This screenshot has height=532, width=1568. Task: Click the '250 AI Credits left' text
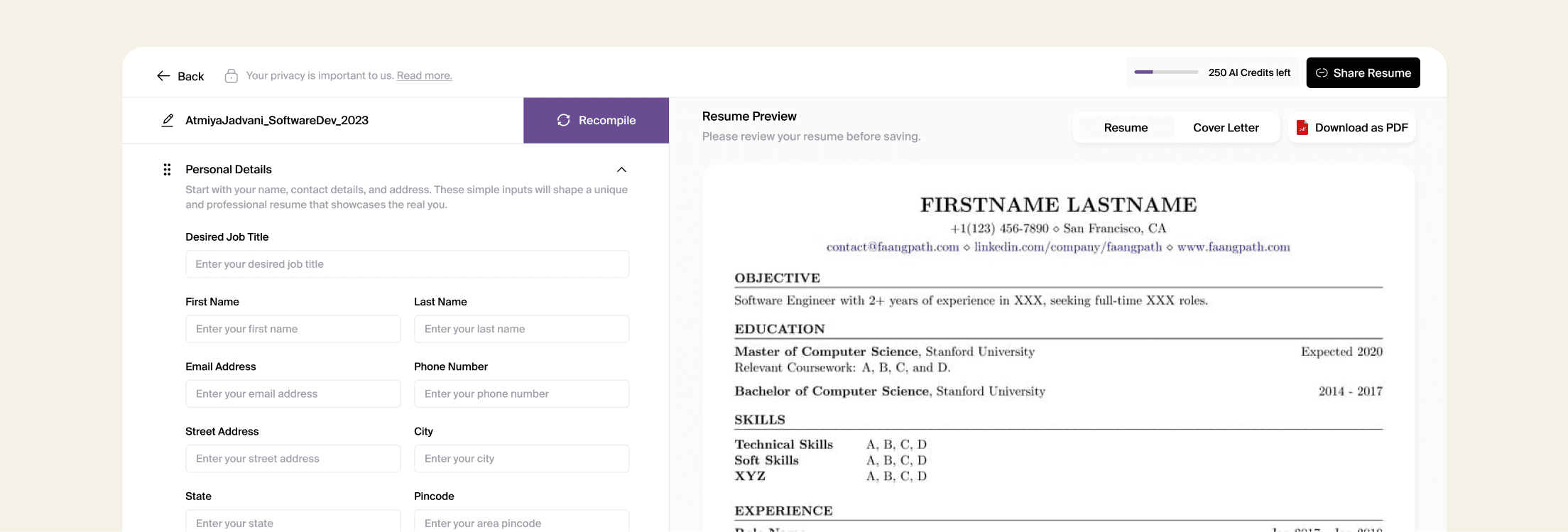coord(1249,72)
